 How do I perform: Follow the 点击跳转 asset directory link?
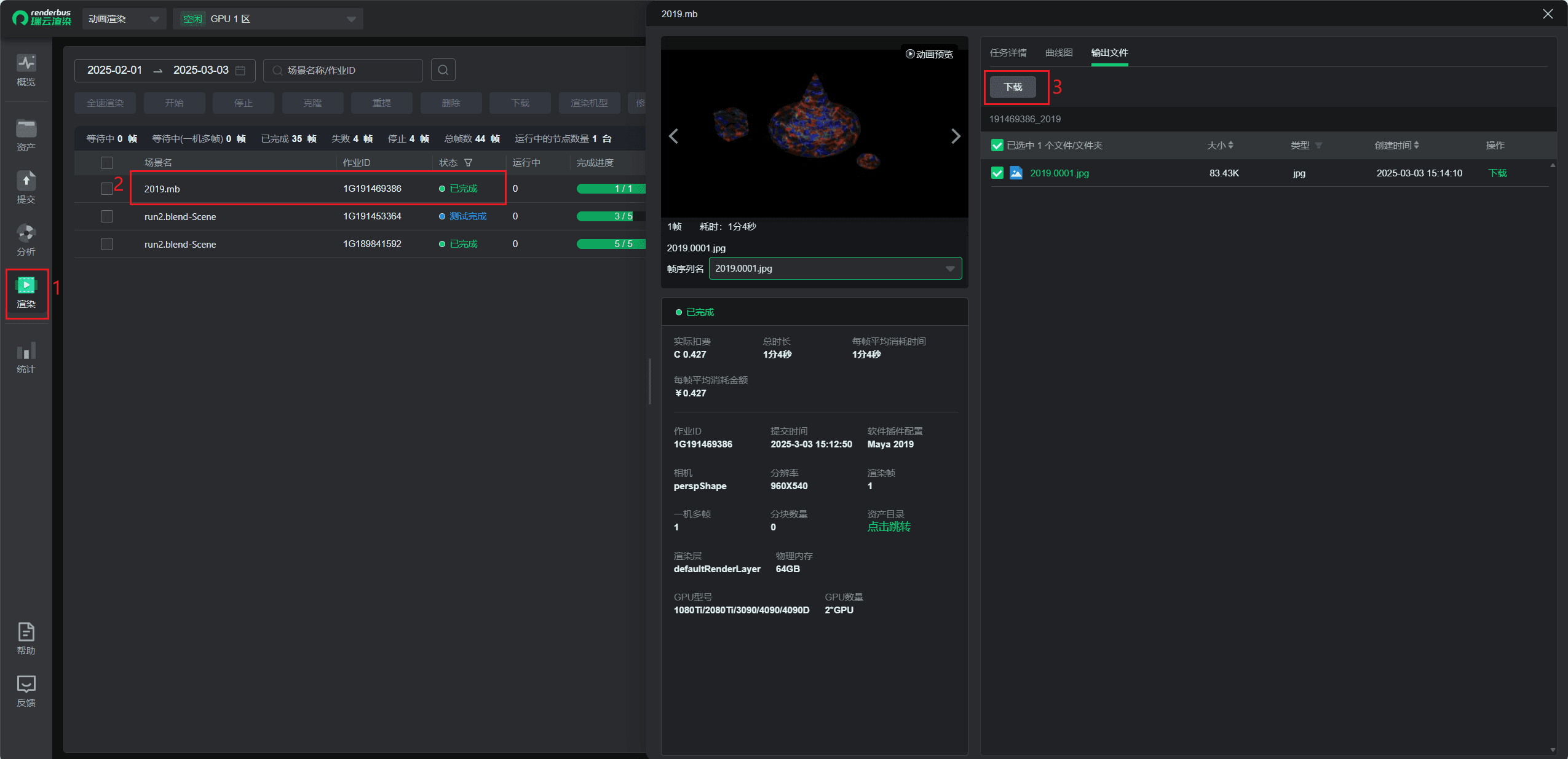point(889,527)
